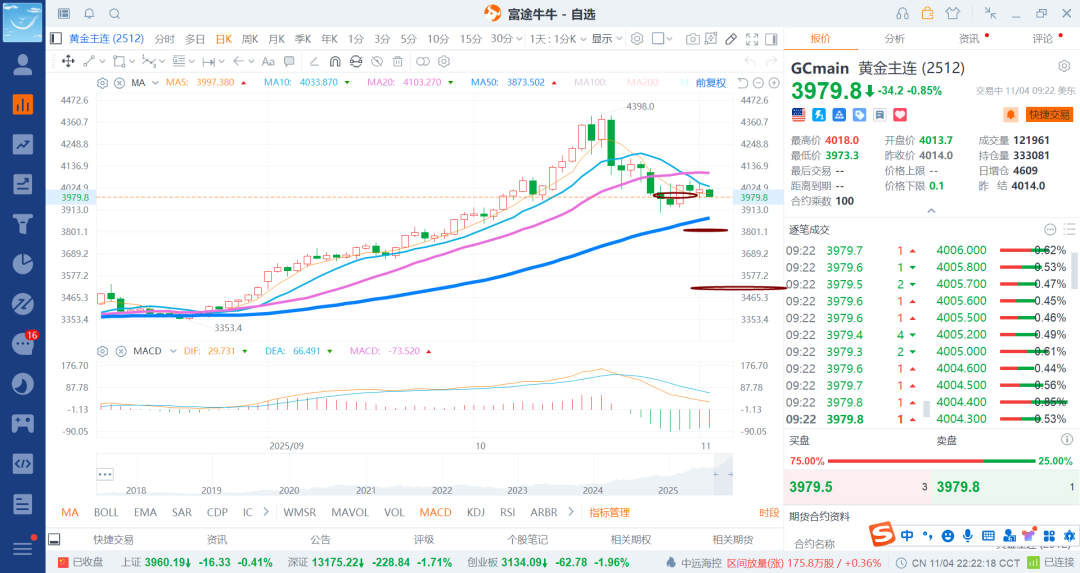Toggle Sogou Chinese input mode
The width and height of the screenshot is (1080, 573).
907,535
